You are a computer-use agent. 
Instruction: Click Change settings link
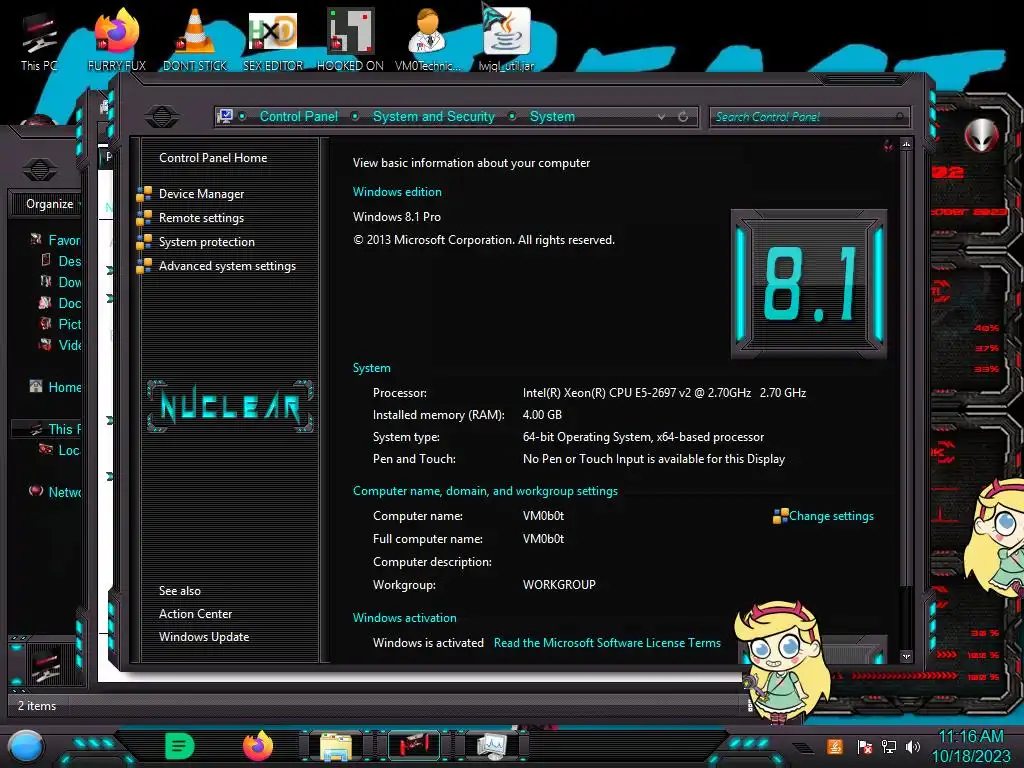(831, 516)
